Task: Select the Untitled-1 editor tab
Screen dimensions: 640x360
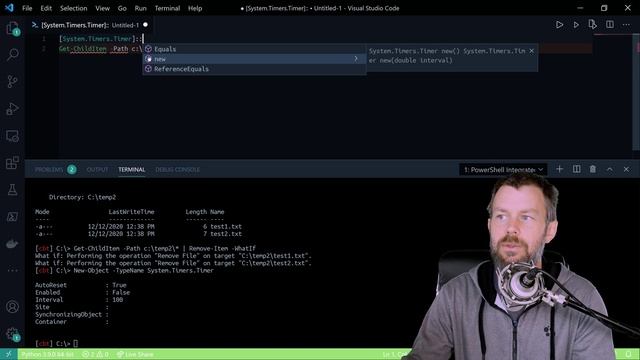Action: point(89,25)
